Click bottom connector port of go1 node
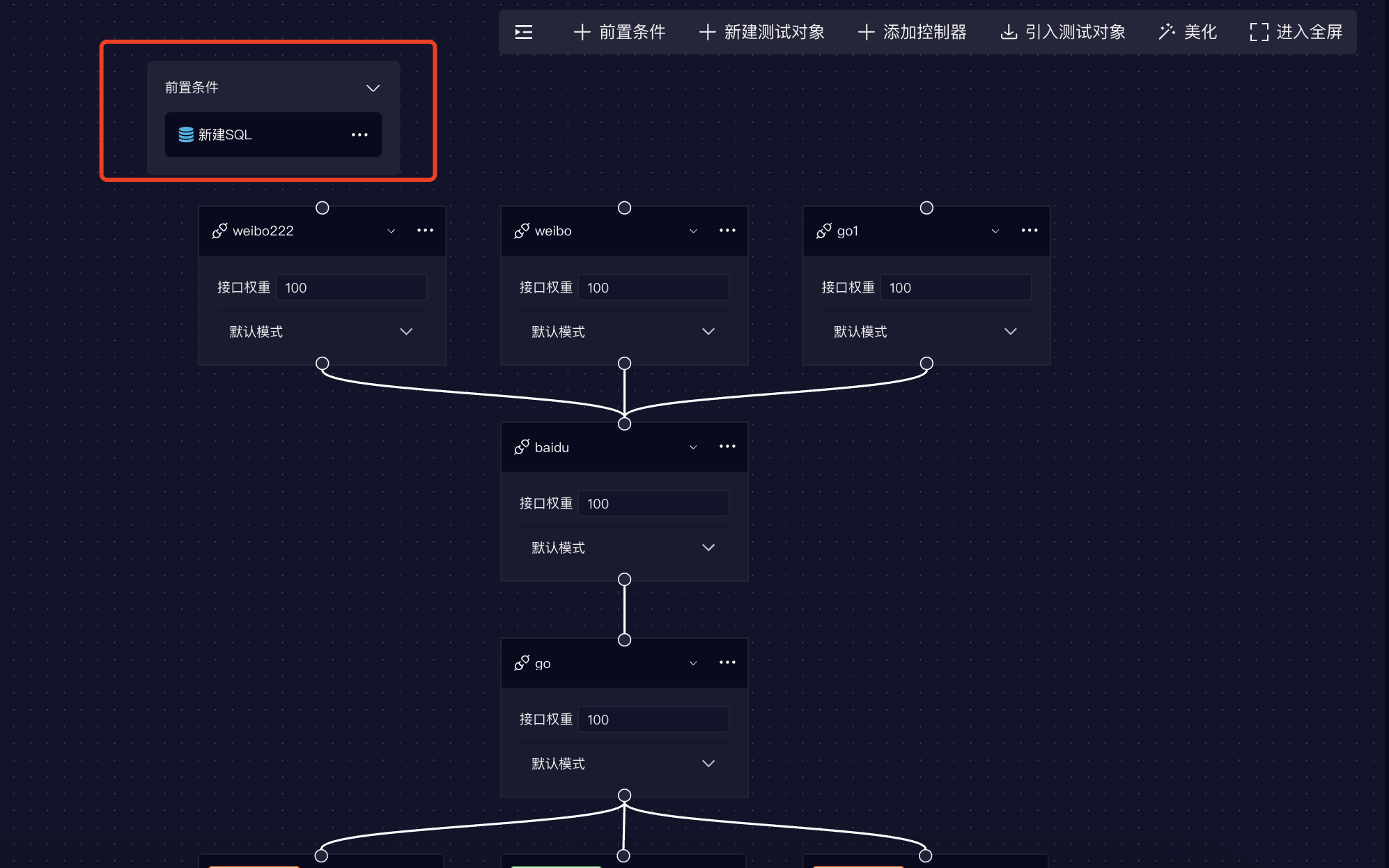The width and height of the screenshot is (1389, 868). coord(926,363)
